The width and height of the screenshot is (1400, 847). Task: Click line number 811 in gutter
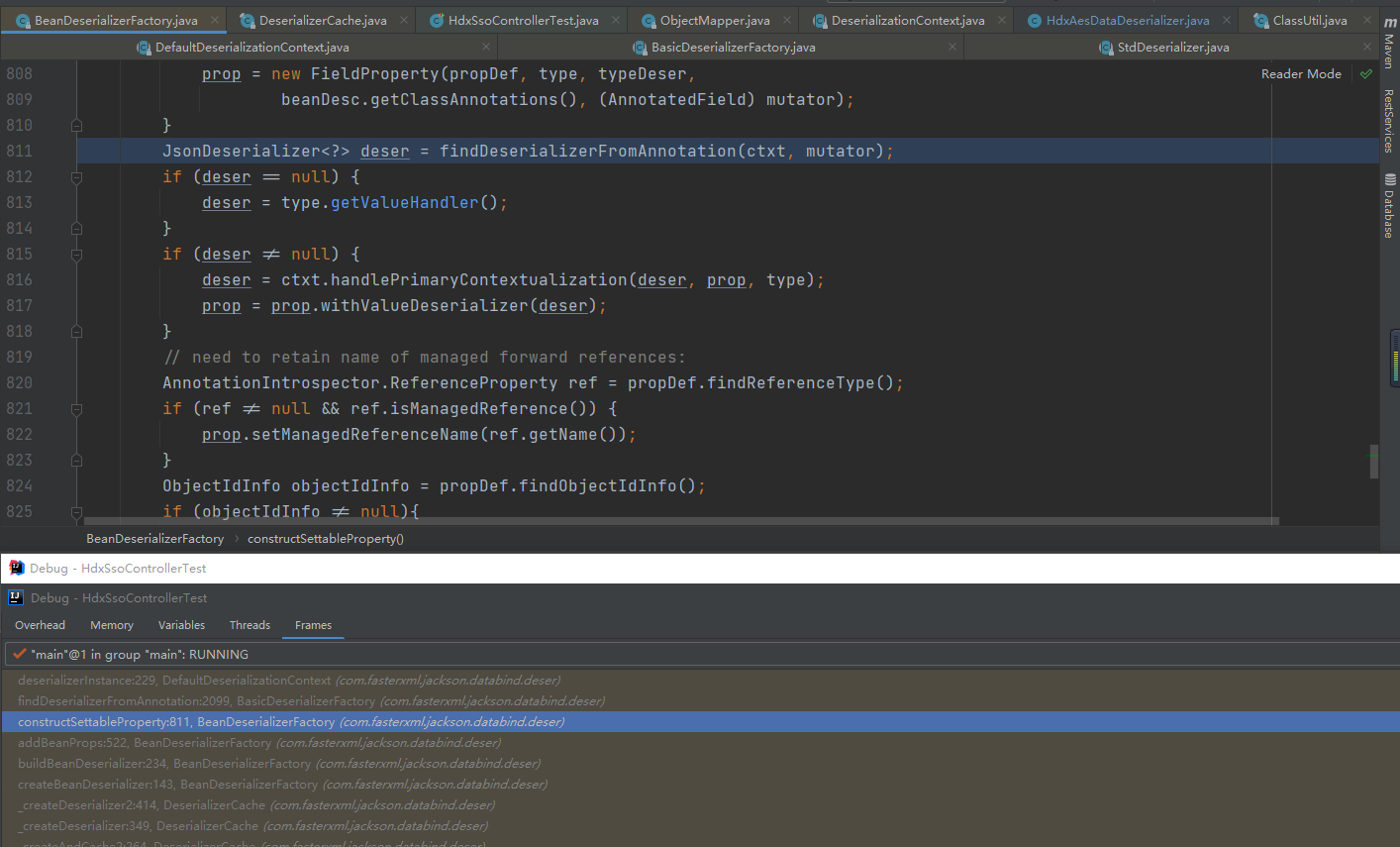point(19,151)
